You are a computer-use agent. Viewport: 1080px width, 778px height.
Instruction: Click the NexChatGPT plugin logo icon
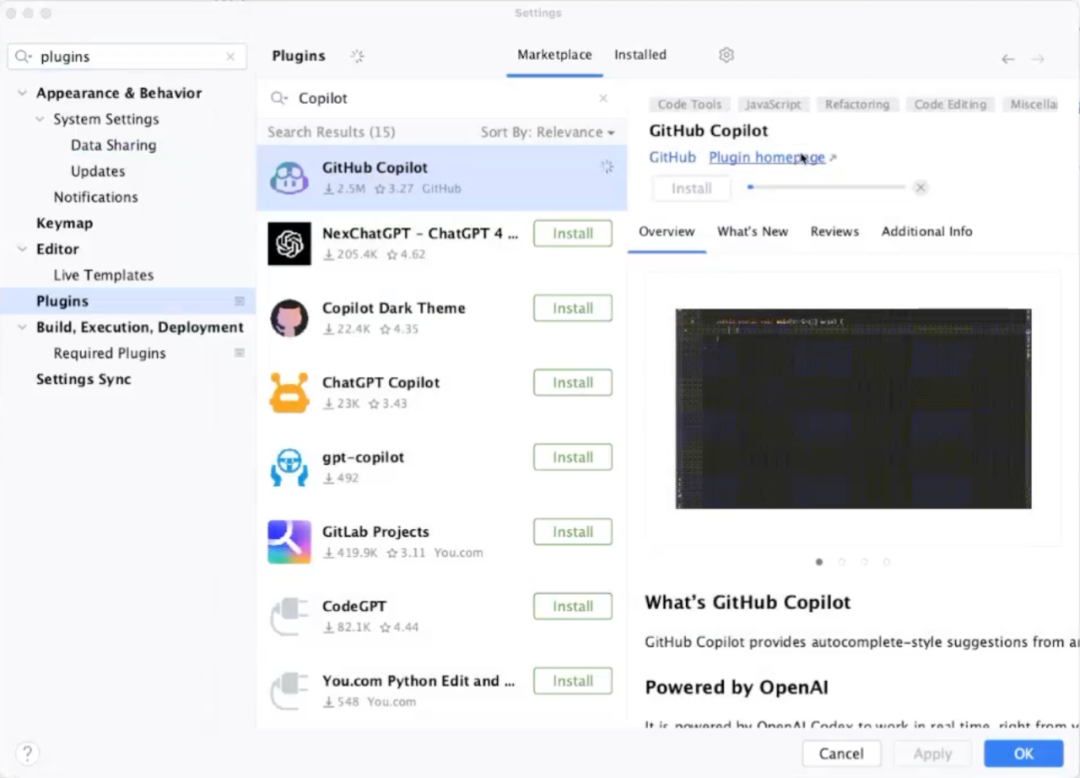pos(289,244)
